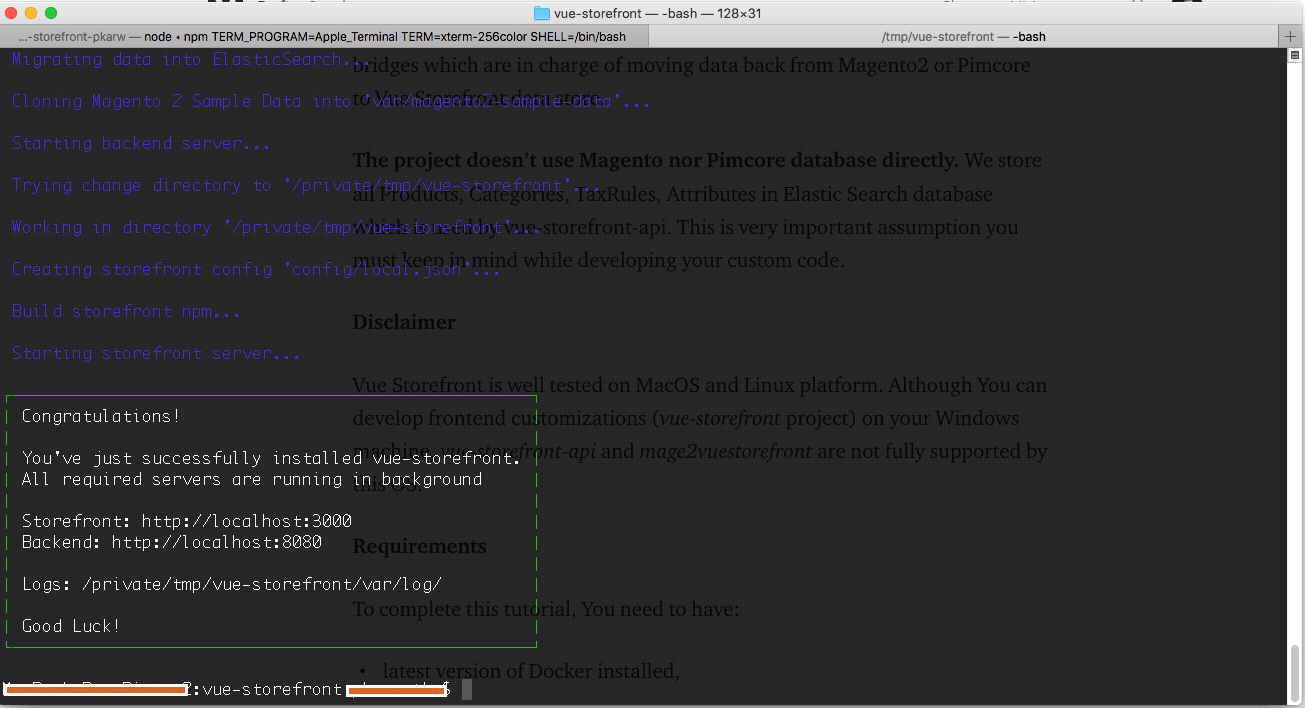Click 'Starting backend server...' line

coord(141,143)
